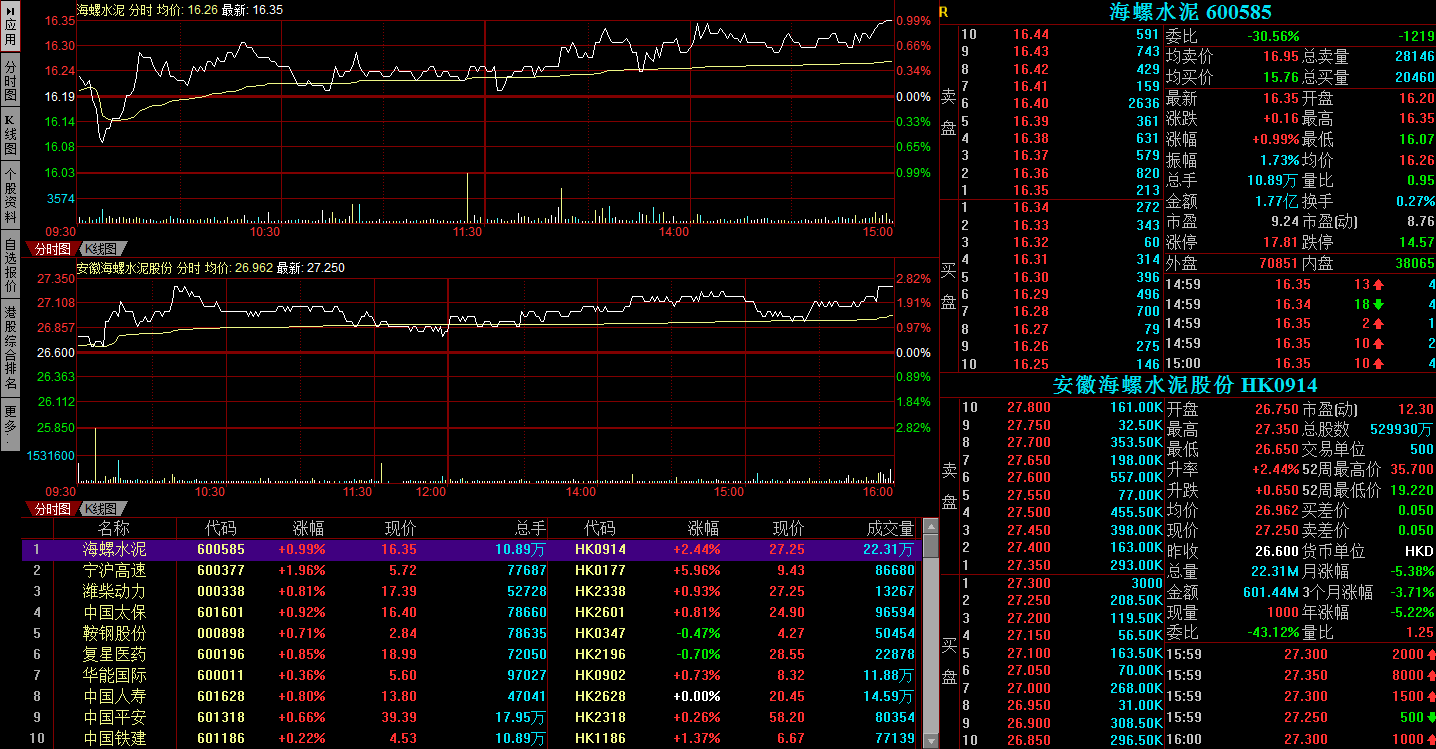
Task: Click the HK2601 code cell
Action: pos(600,613)
